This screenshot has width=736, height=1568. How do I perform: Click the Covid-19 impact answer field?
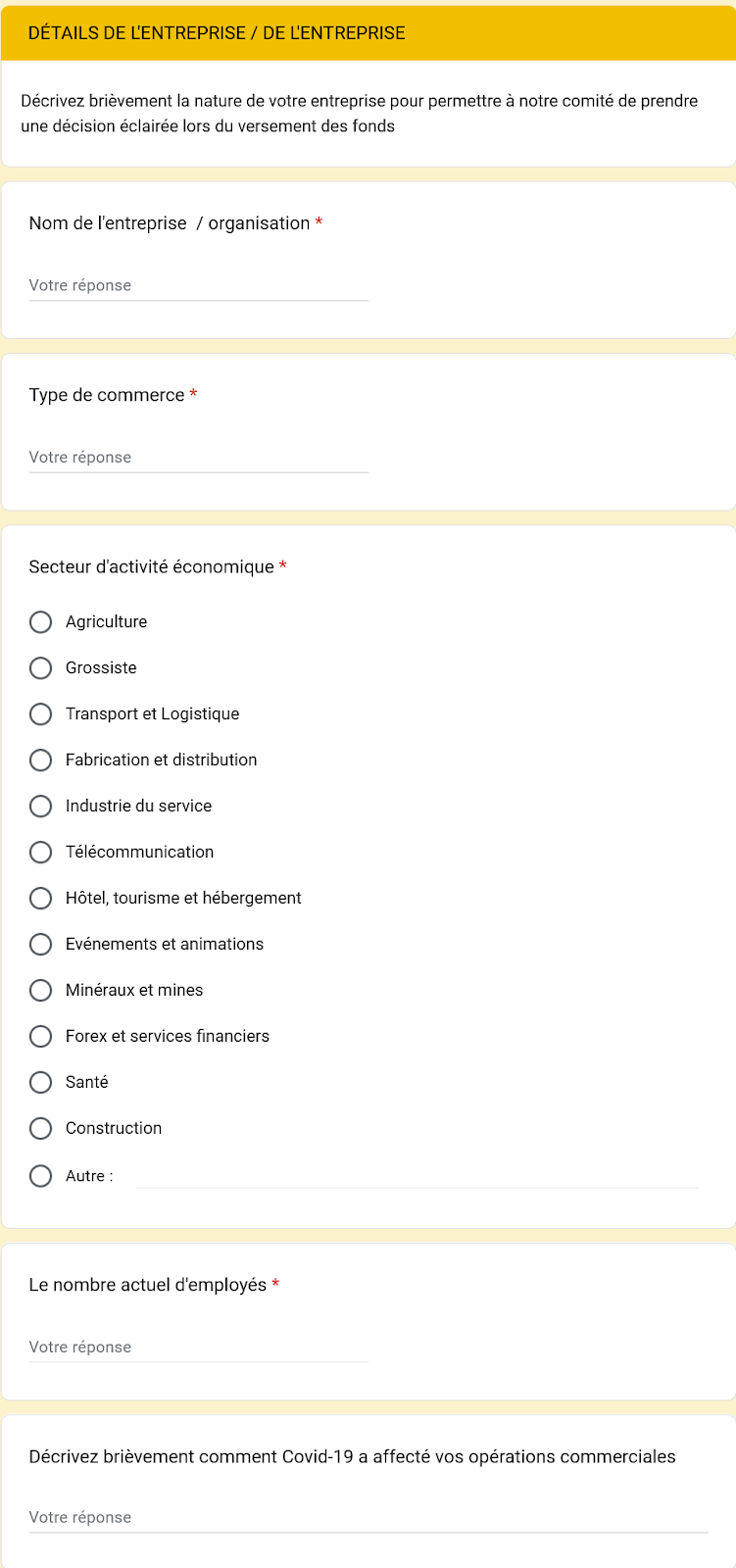[368, 1518]
